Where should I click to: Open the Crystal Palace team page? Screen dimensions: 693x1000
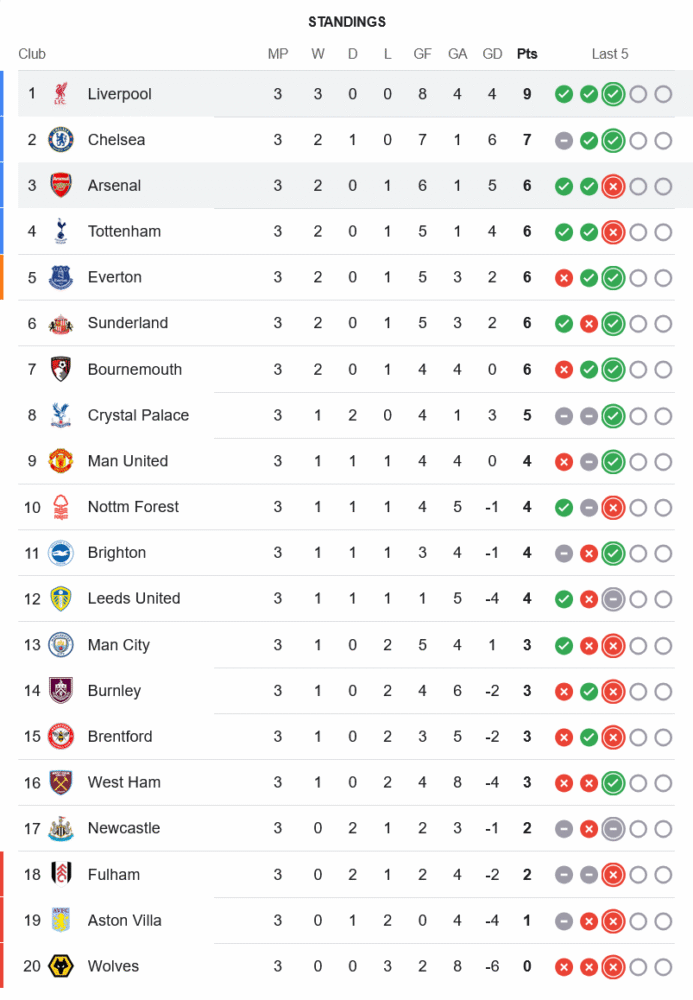(138, 415)
